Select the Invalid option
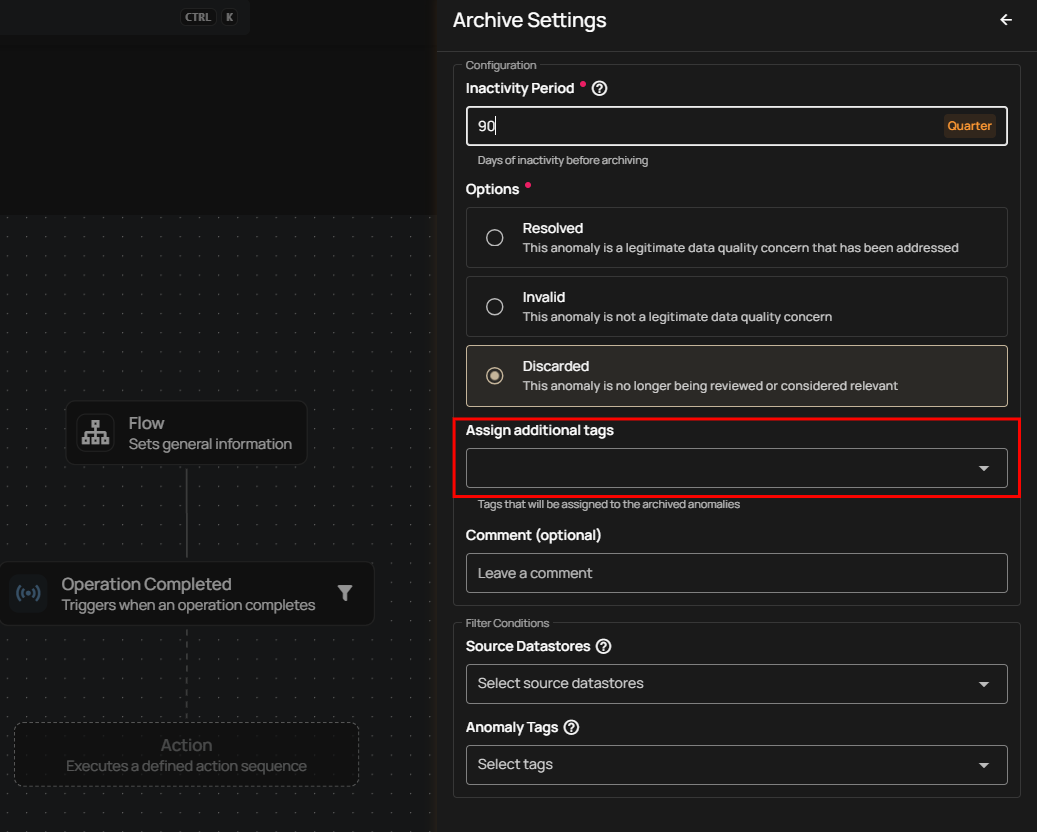Viewport: 1037px width, 832px height. 494,306
